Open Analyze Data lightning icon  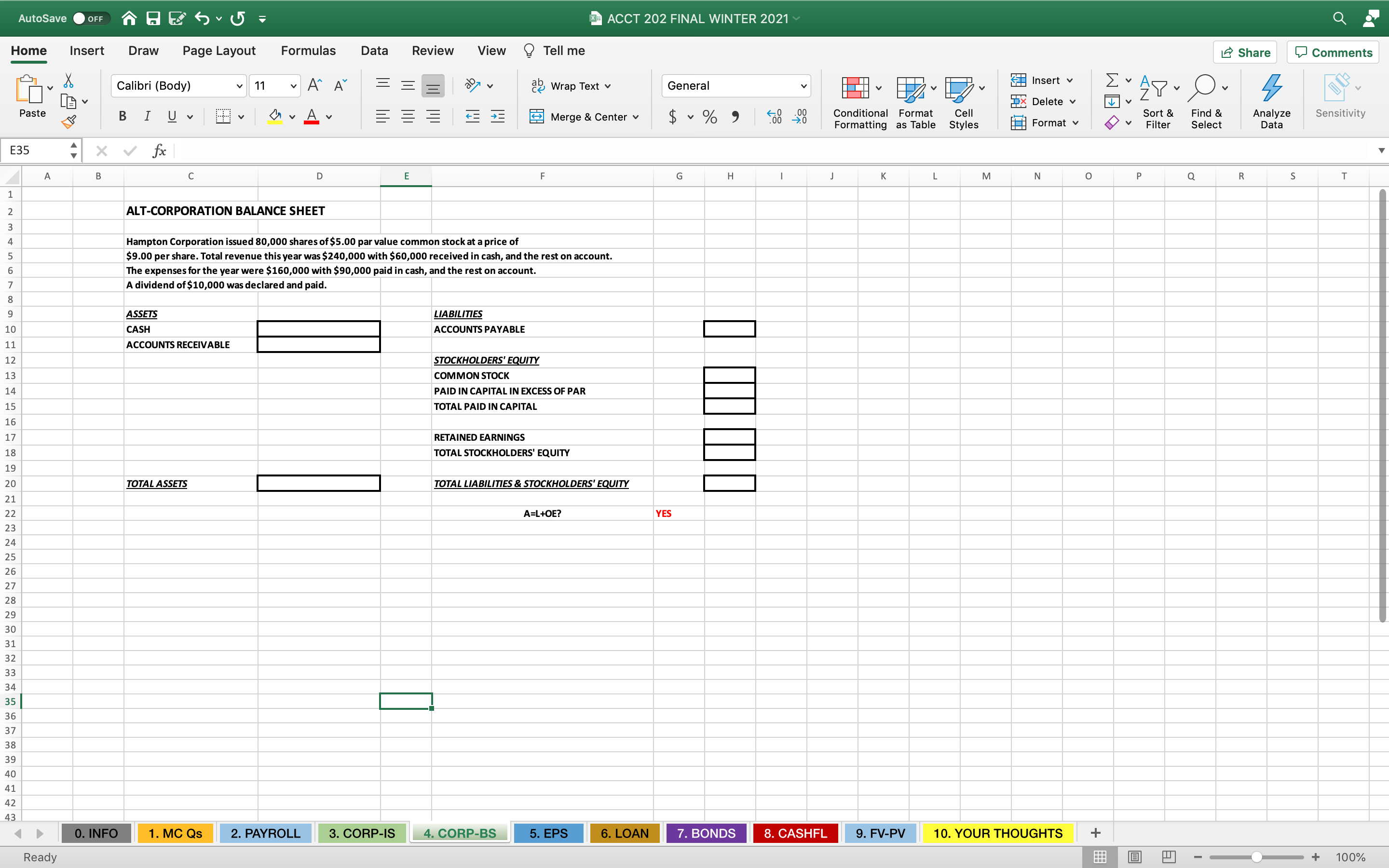1271,88
